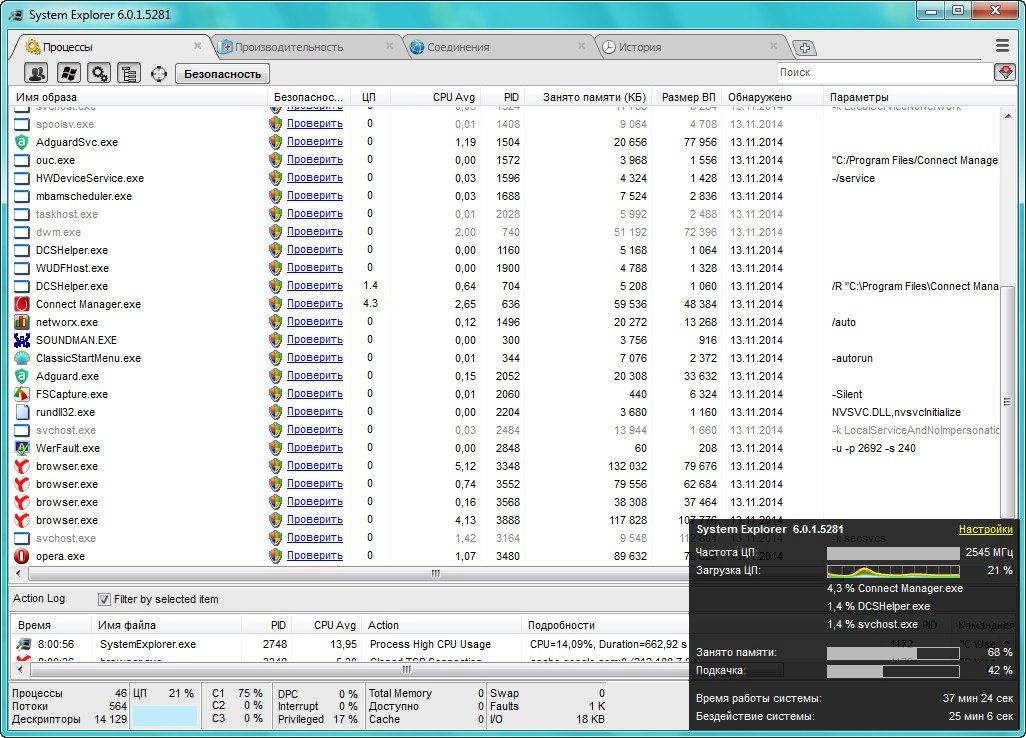Image resolution: width=1026 pixels, height=738 pixels.
Task: Select the HWDeviceService.exe row name
Action: click(x=90, y=178)
